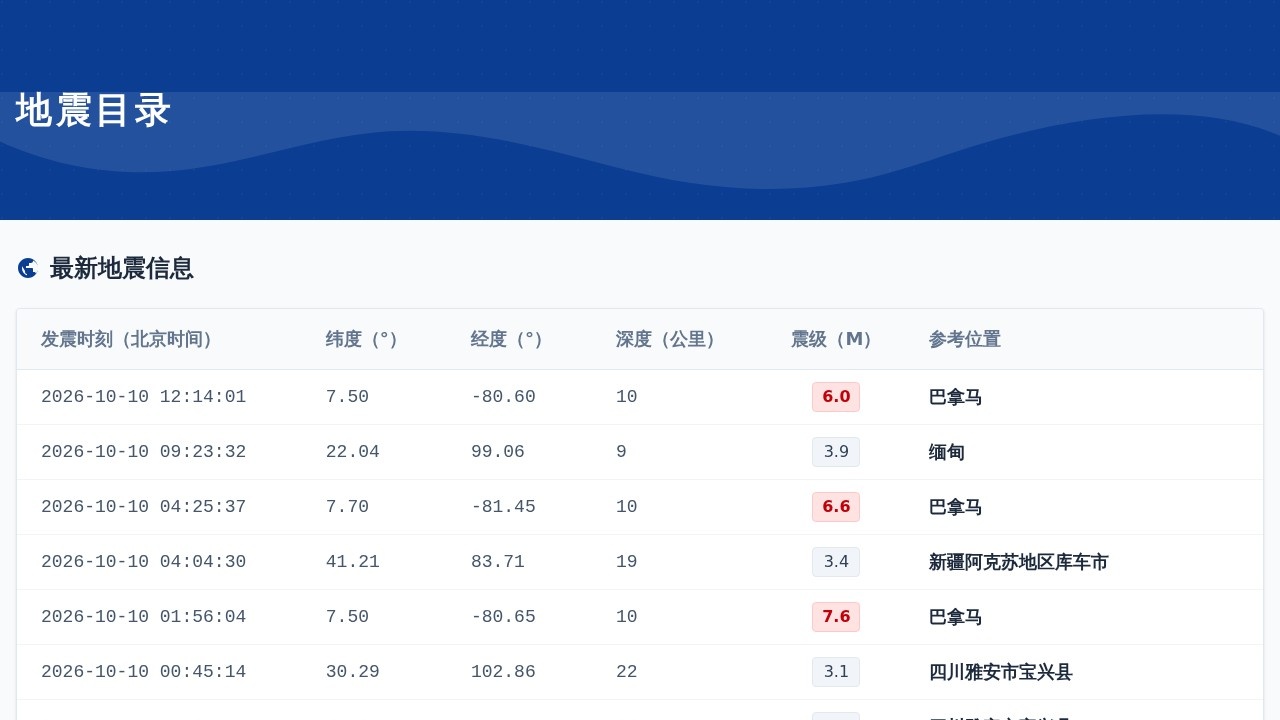Viewport: 1280px width, 720px height.
Task: Click the 7.6 magnitude badge
Action: (836, 617)
